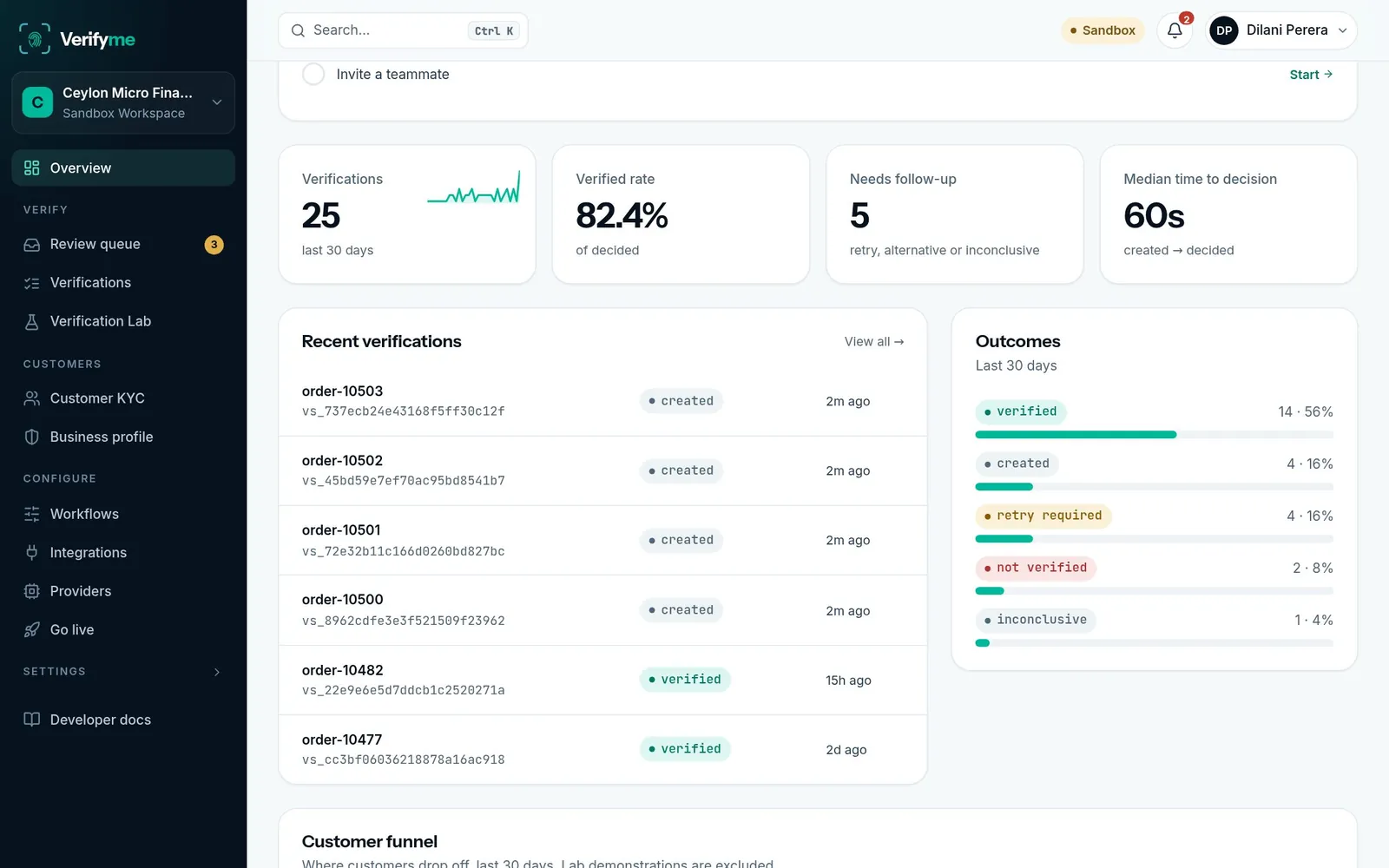Click the Verifications checklist icon
The width and height of the screenshot is (1389, 868).
(32, 283)
